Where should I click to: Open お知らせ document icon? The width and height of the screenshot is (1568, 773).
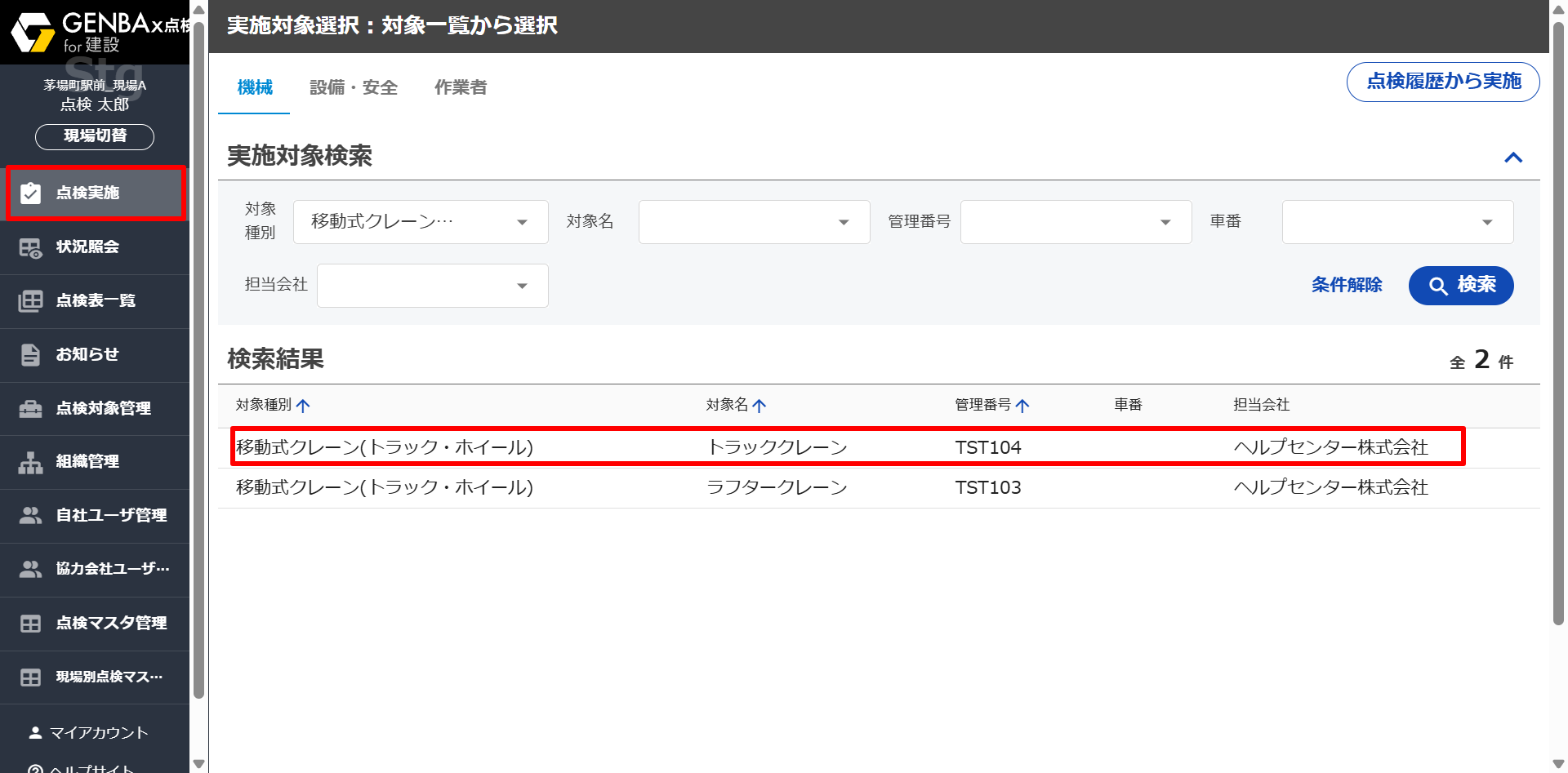[31, 355]
